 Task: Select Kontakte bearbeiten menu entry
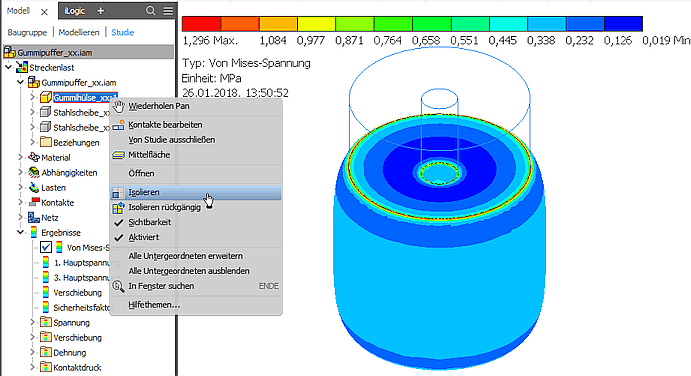[x=165, y=125]
